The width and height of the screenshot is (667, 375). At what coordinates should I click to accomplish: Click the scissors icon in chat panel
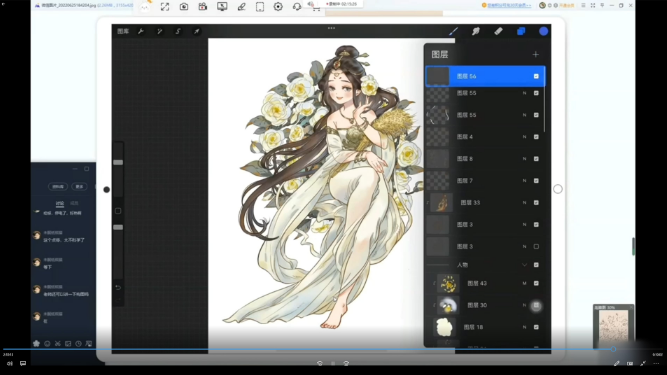point(57,344)
